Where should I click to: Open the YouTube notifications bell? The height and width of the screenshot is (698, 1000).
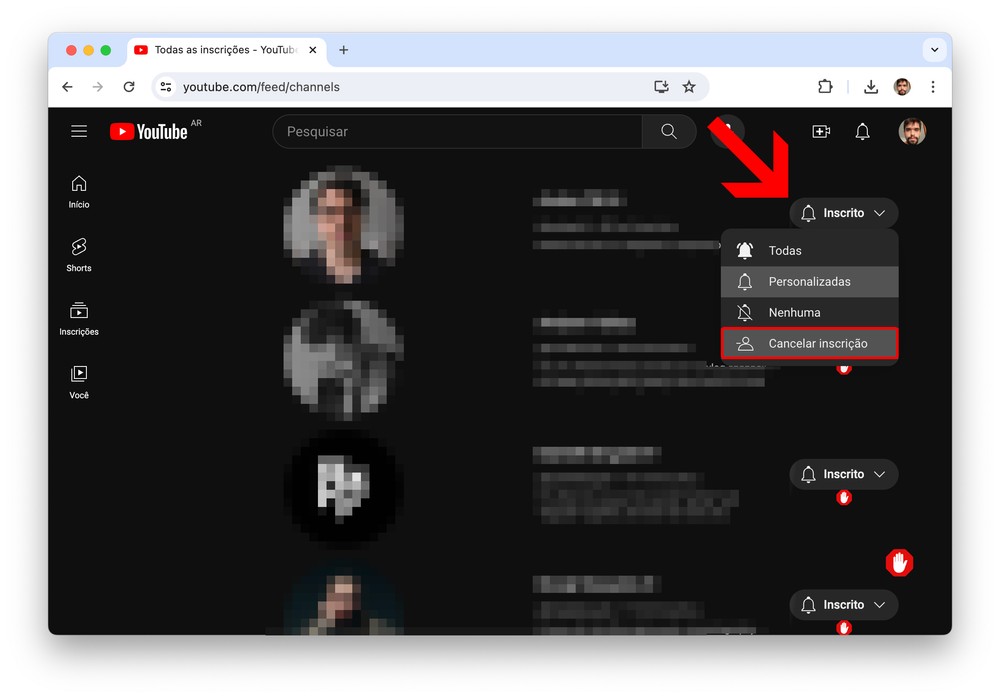(862, 132)
